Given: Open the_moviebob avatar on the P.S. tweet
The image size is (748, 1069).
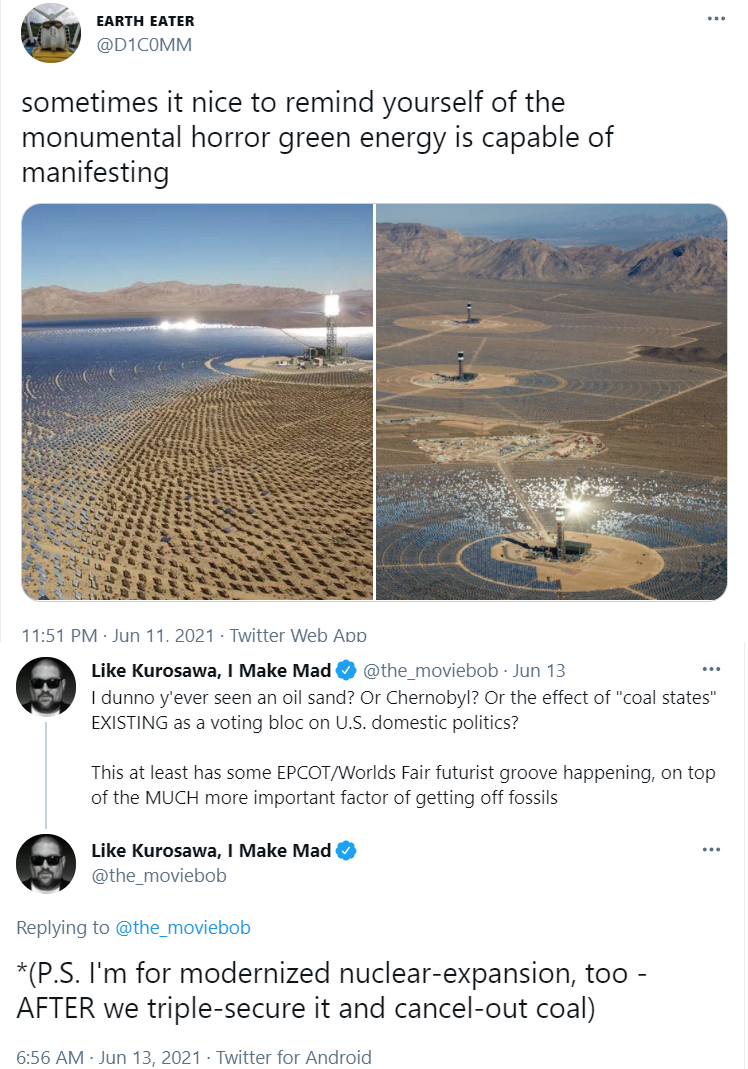Looking at the screenshot, I should [46, 864].
